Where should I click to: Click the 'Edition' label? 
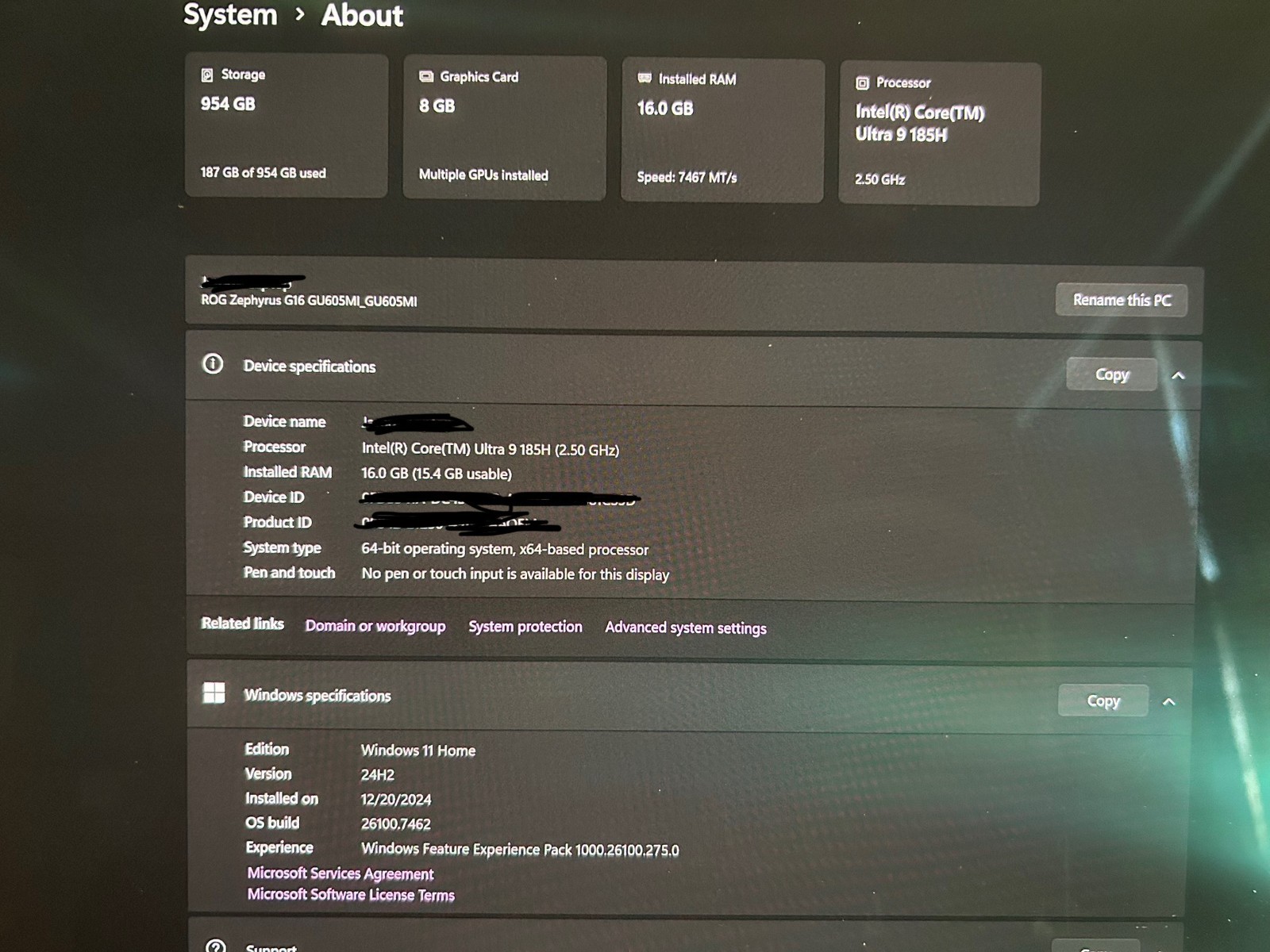(267, 749)
